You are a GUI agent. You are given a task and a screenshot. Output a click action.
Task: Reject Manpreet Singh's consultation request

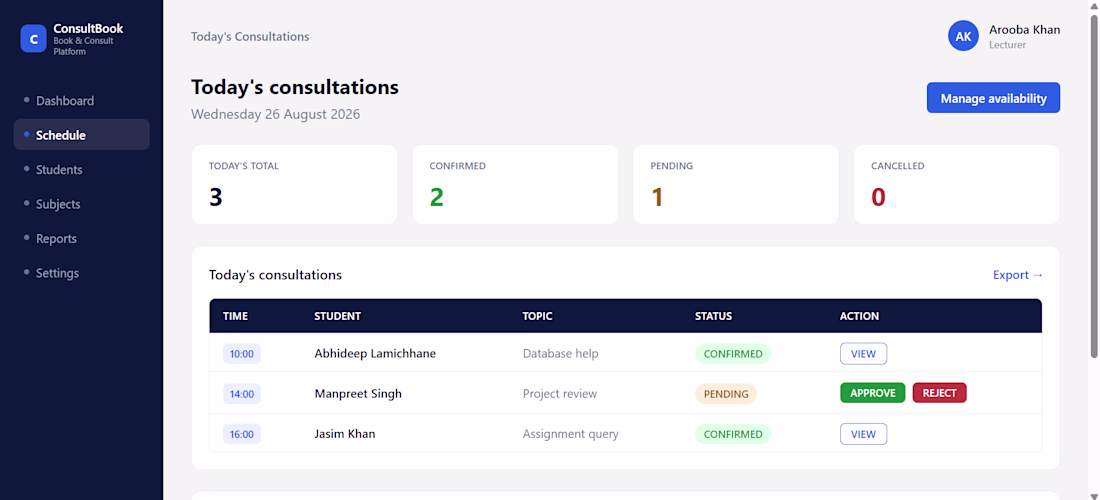tap(939, 393)
